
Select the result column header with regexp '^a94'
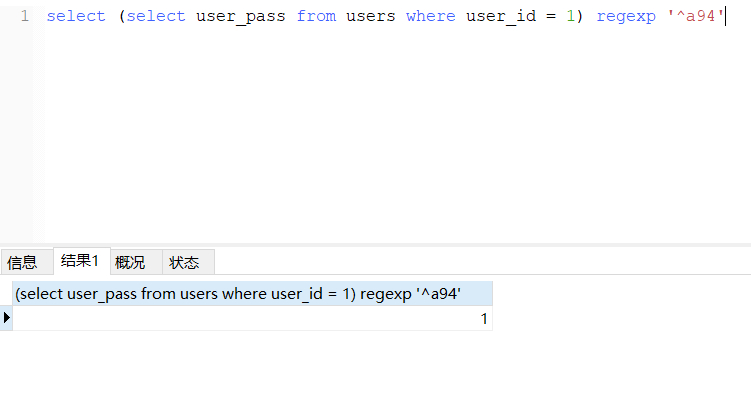coord(252,293)
